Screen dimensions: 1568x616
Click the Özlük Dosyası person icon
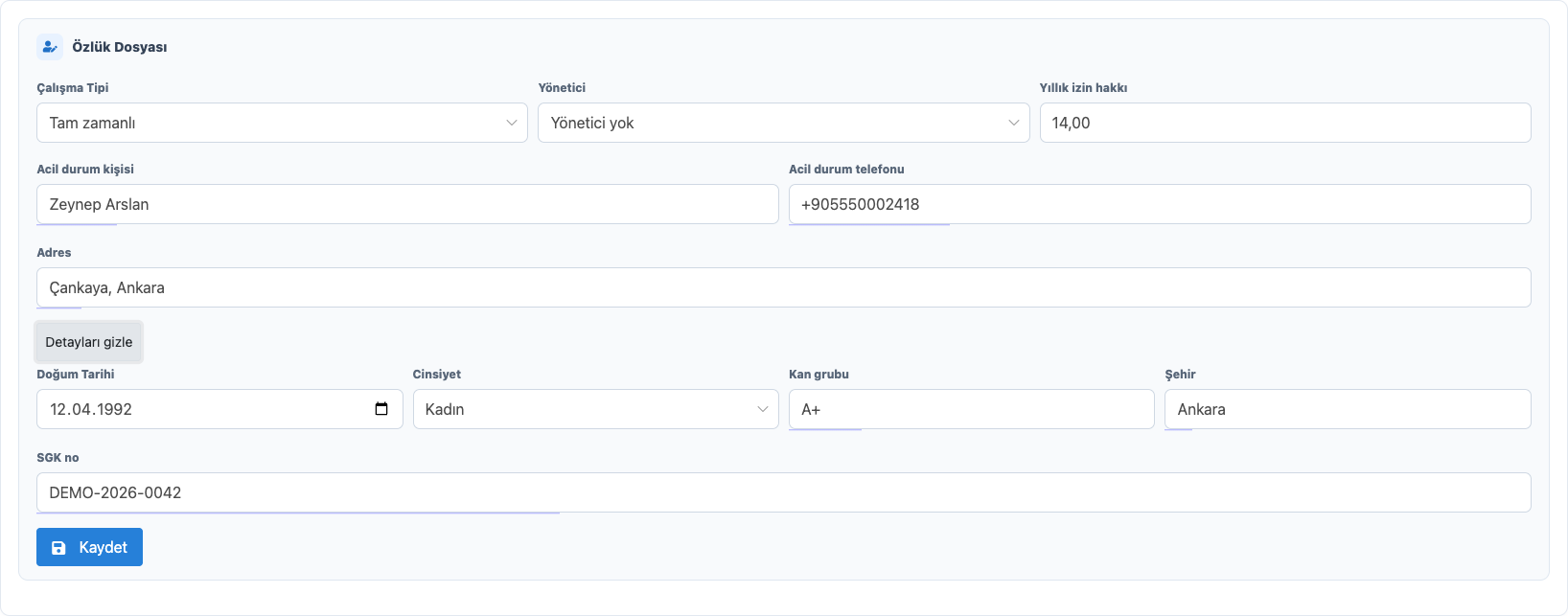pyautogui.click(x=50, y=47)
